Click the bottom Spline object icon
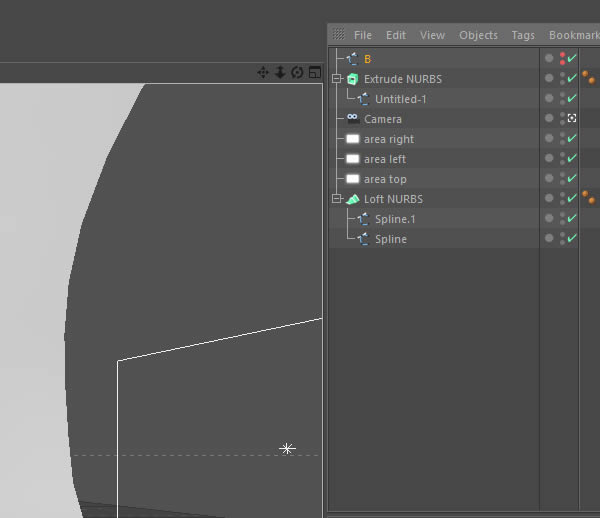This screenshot has height=518, width=600. (x=363, y=239)
